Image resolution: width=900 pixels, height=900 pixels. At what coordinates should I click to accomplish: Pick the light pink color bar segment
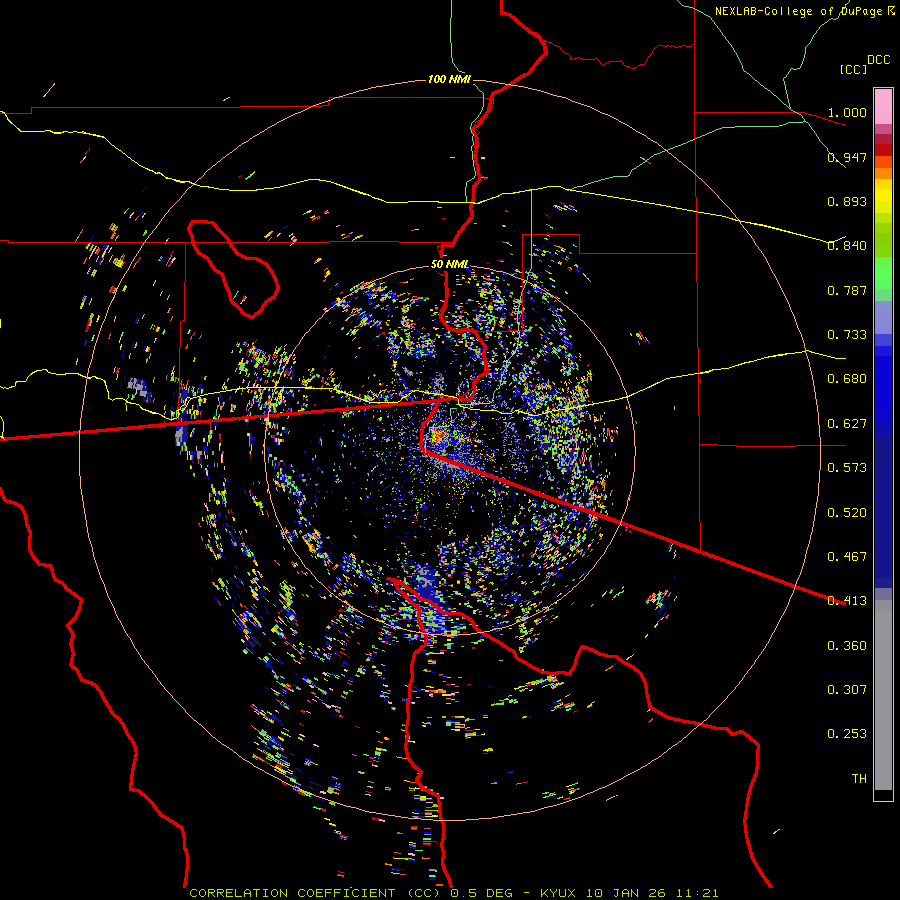point(883,106)
